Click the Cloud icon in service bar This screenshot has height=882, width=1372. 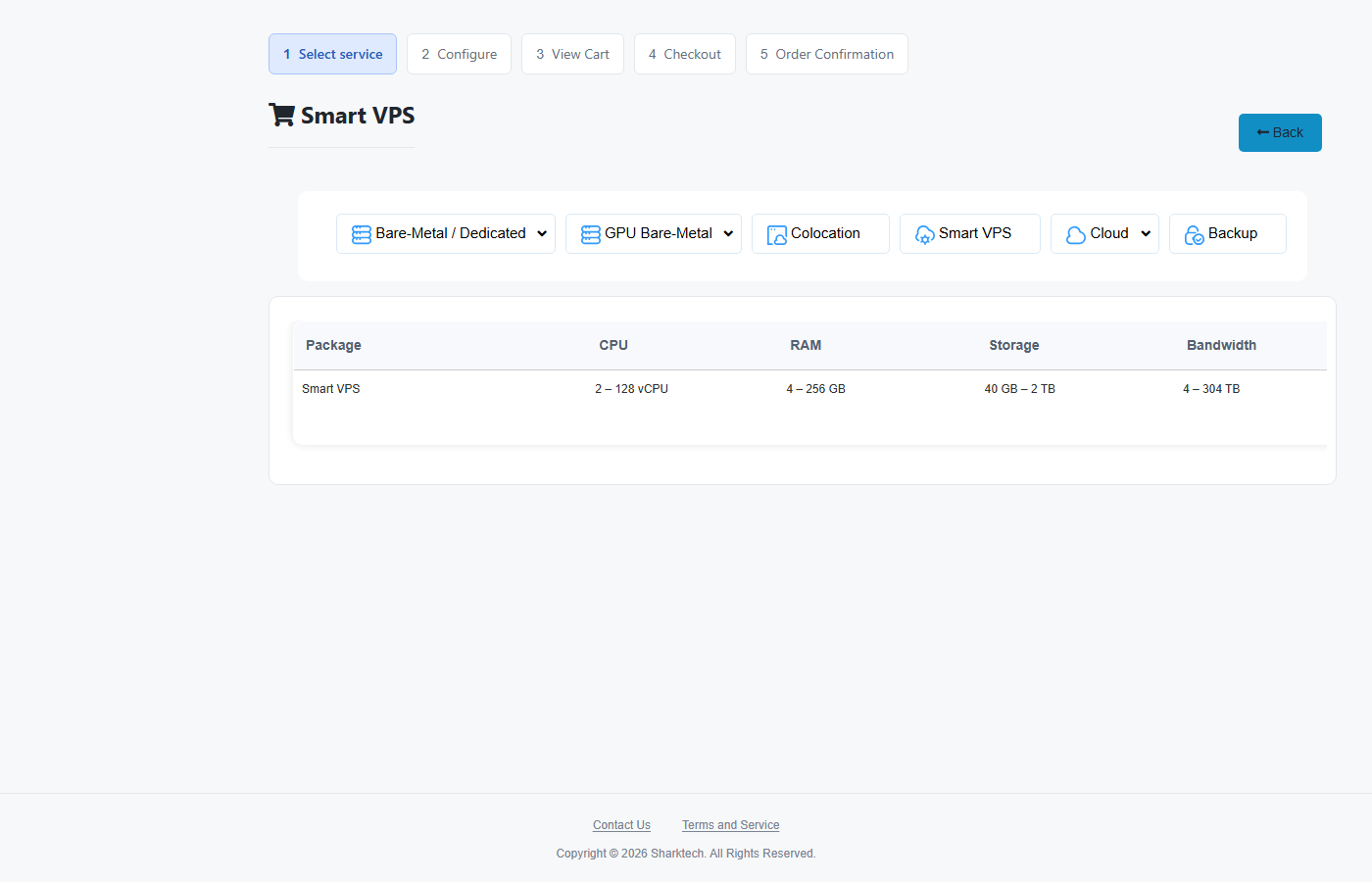(x=1076, y=235)
